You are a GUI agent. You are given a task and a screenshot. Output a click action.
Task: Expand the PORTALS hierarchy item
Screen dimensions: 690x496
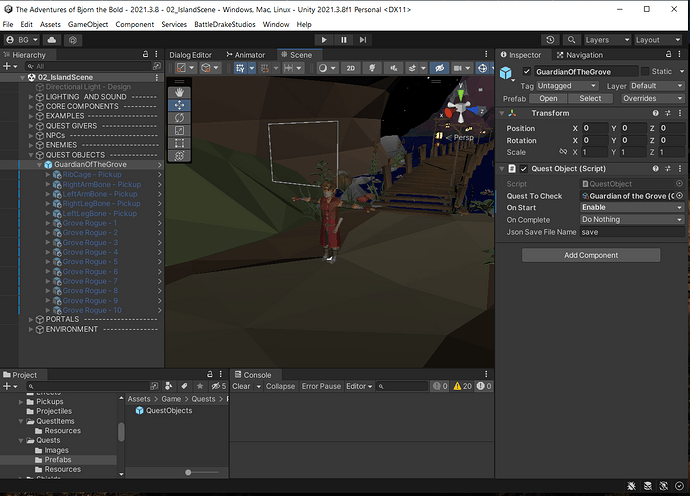coord(31,320)
